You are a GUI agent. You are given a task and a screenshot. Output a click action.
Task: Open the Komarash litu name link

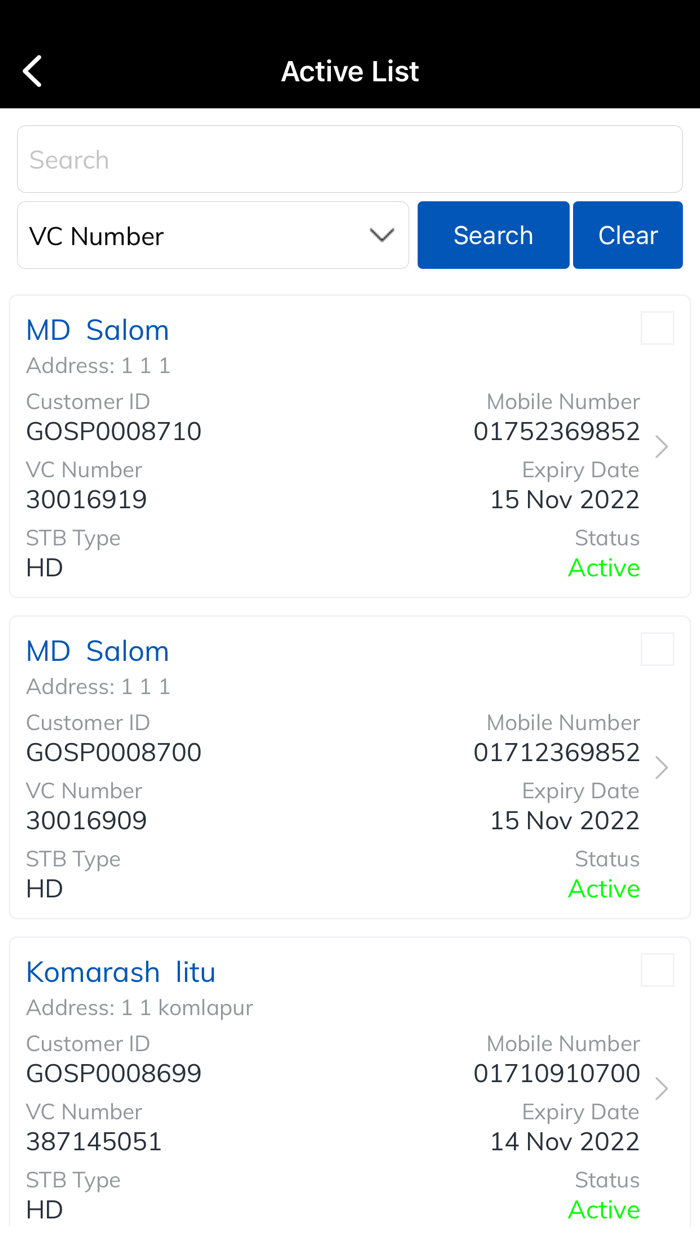tap(120, 971)
